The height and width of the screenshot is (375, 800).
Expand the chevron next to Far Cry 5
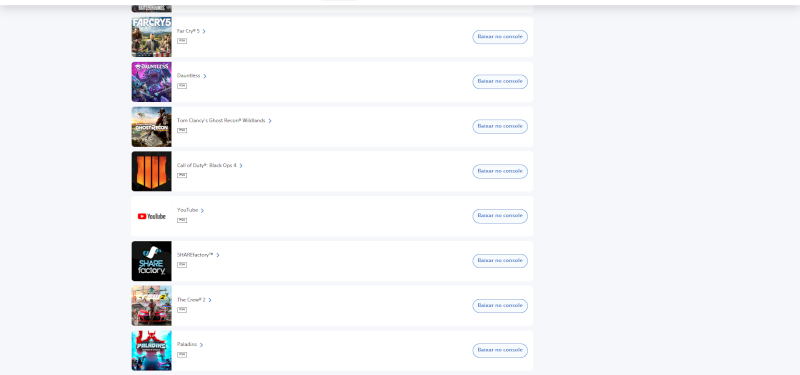coord(204,31)
